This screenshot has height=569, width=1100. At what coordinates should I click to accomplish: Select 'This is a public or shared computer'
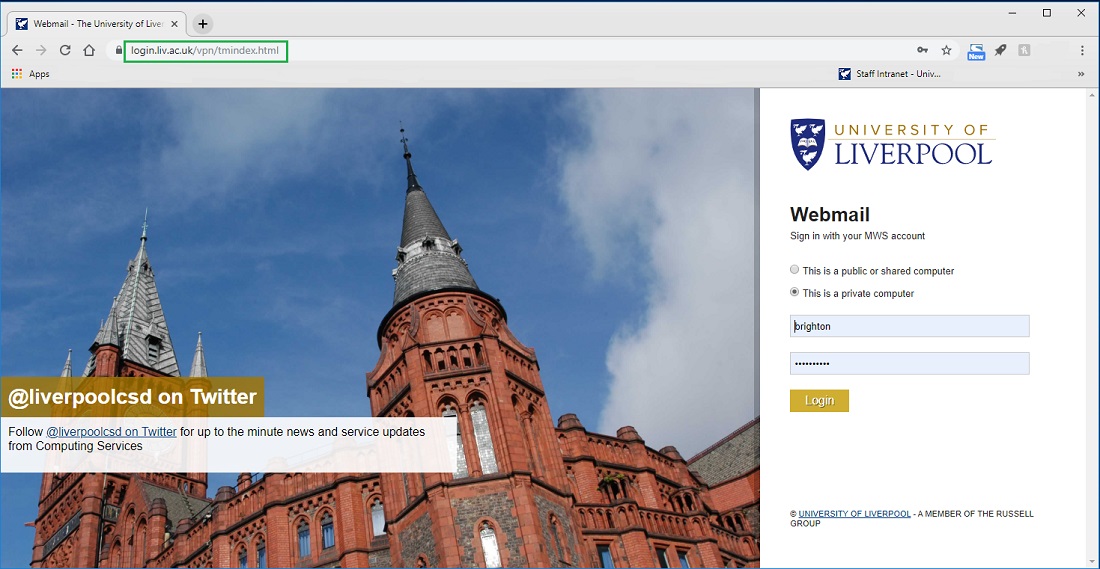point(795,269)
